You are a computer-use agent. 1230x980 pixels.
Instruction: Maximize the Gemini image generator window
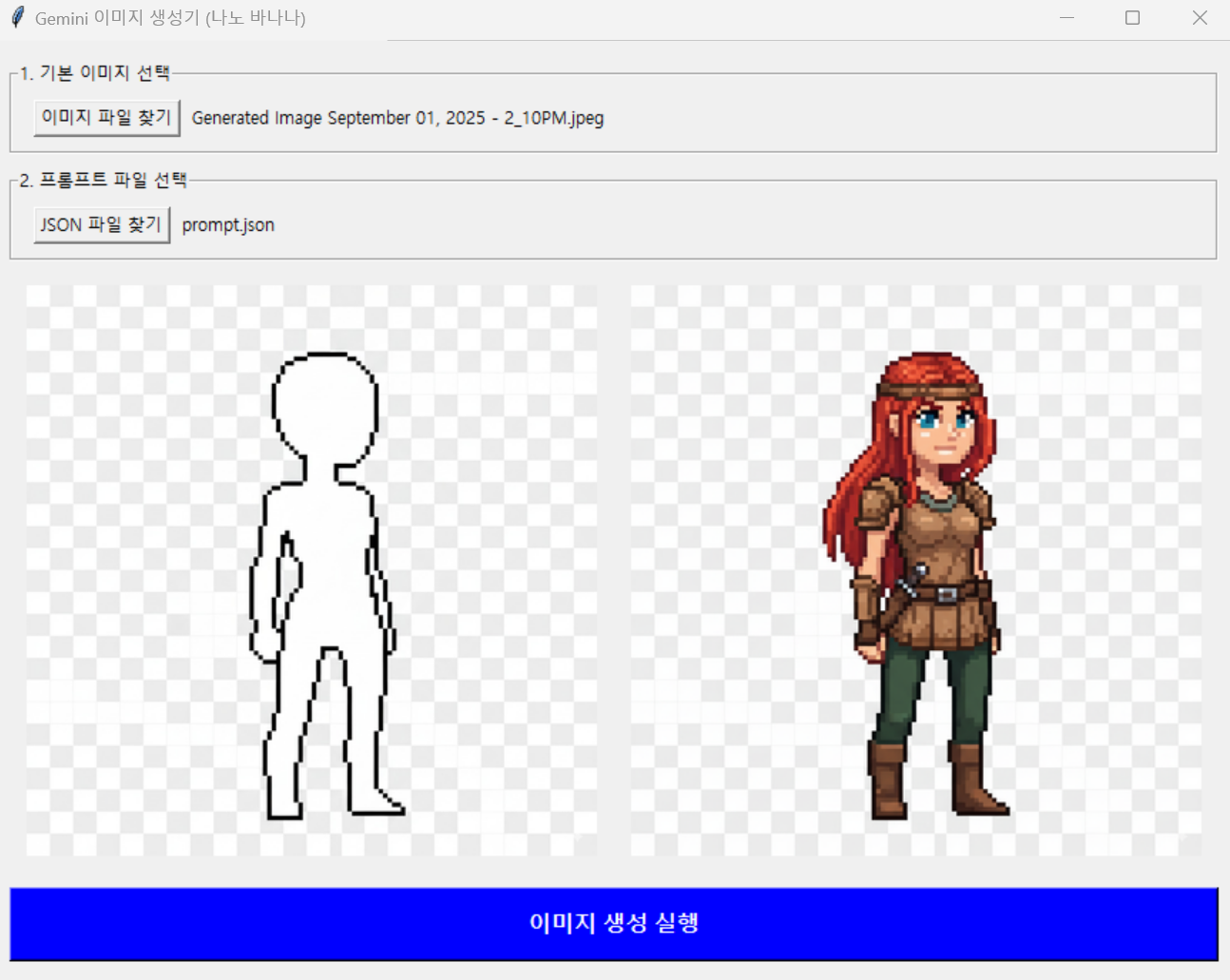[x=1132, y=18]
